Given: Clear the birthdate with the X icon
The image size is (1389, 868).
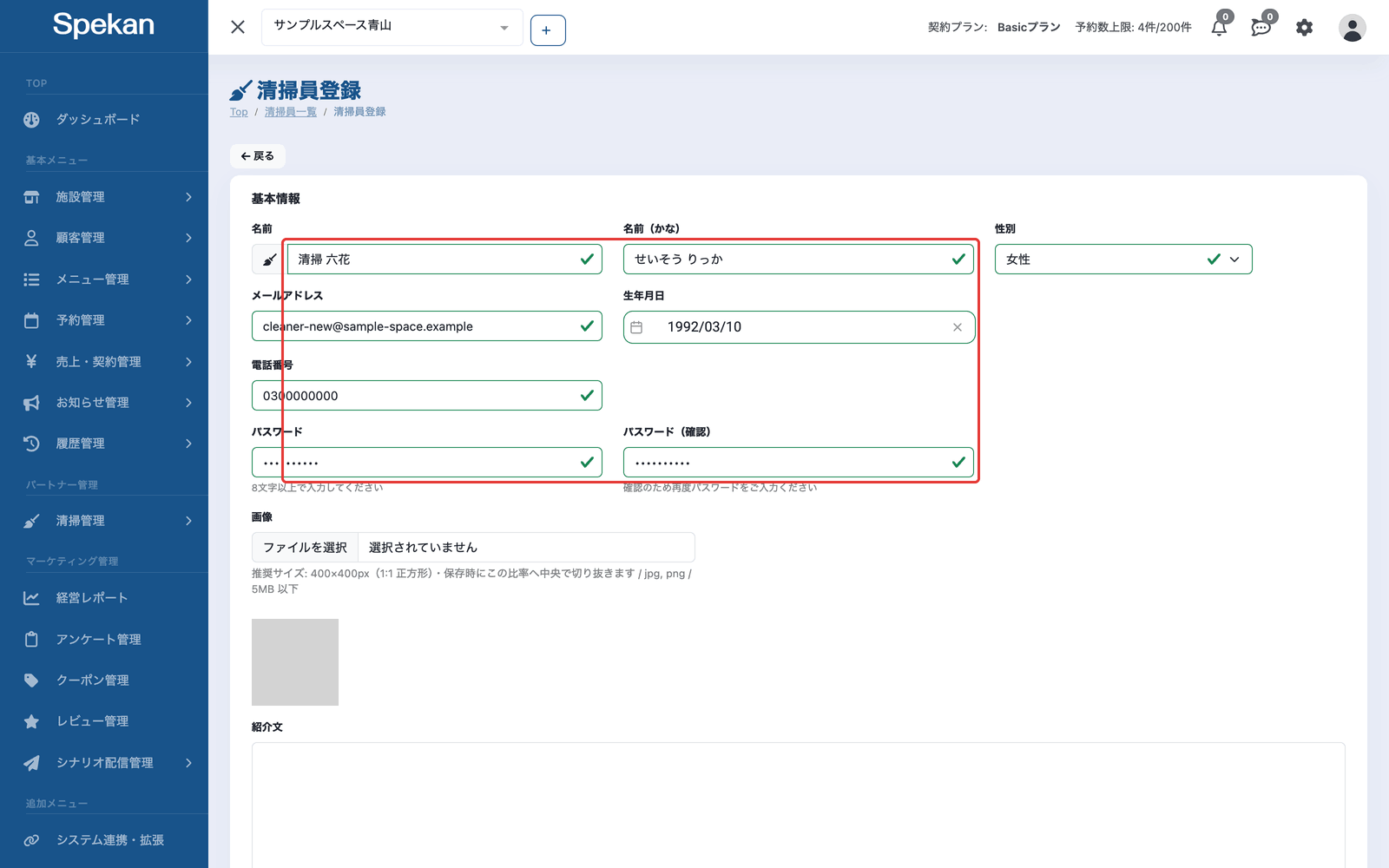Looking at the screenshot, I should click(x=958, y=327).
